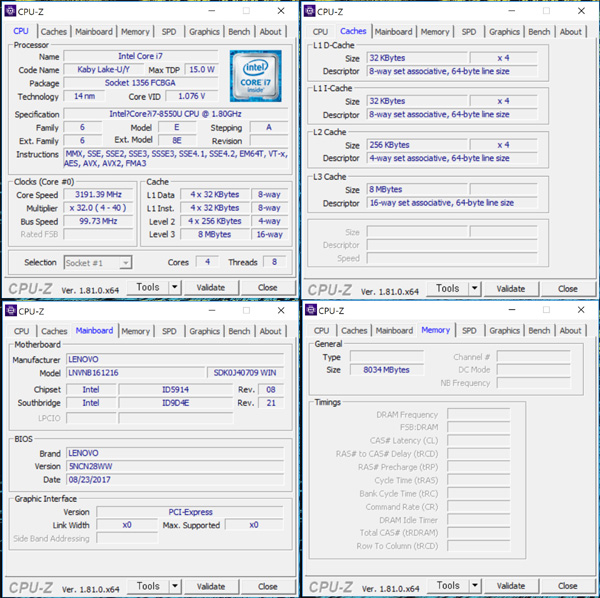Click Tools button in the Caches window

point(448,288)
